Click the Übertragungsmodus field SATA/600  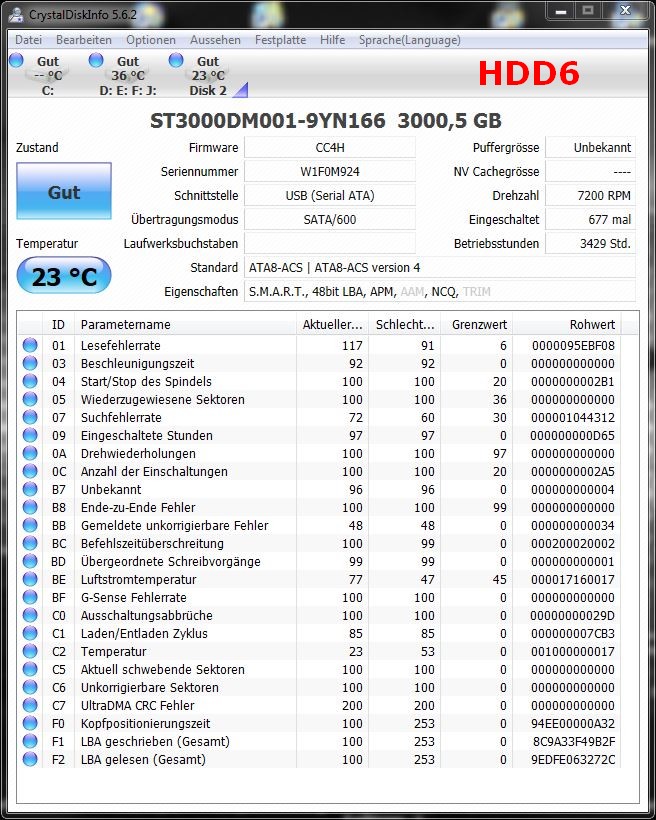[330, 220]
